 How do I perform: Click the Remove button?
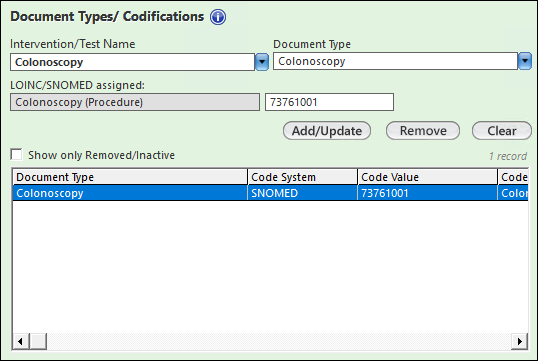(x=423, y=131)
